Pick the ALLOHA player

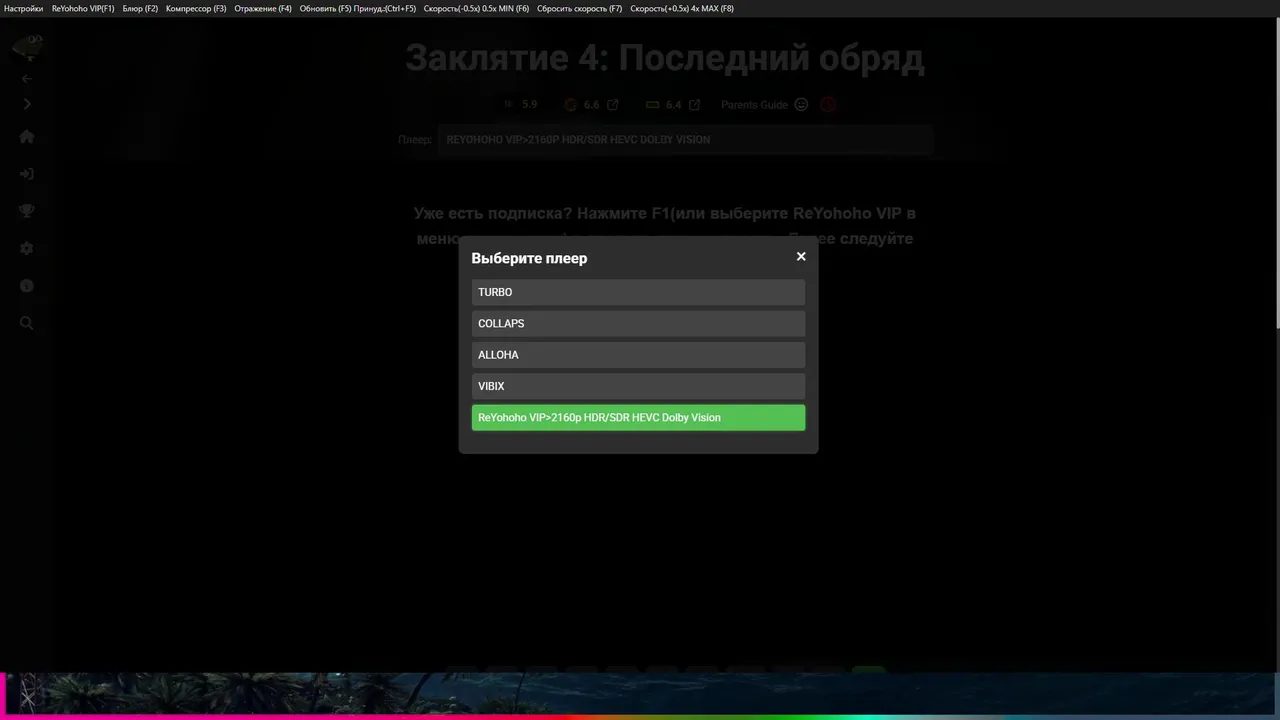pos(638,355)
